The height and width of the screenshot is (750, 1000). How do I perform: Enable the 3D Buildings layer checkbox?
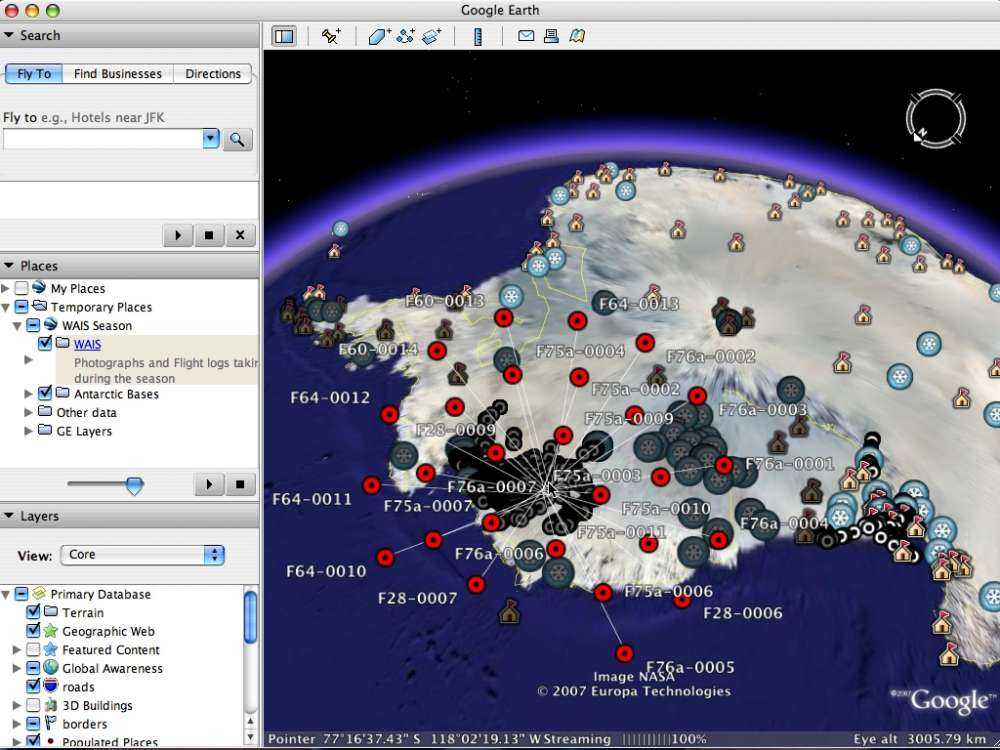[x=33, y=705]
